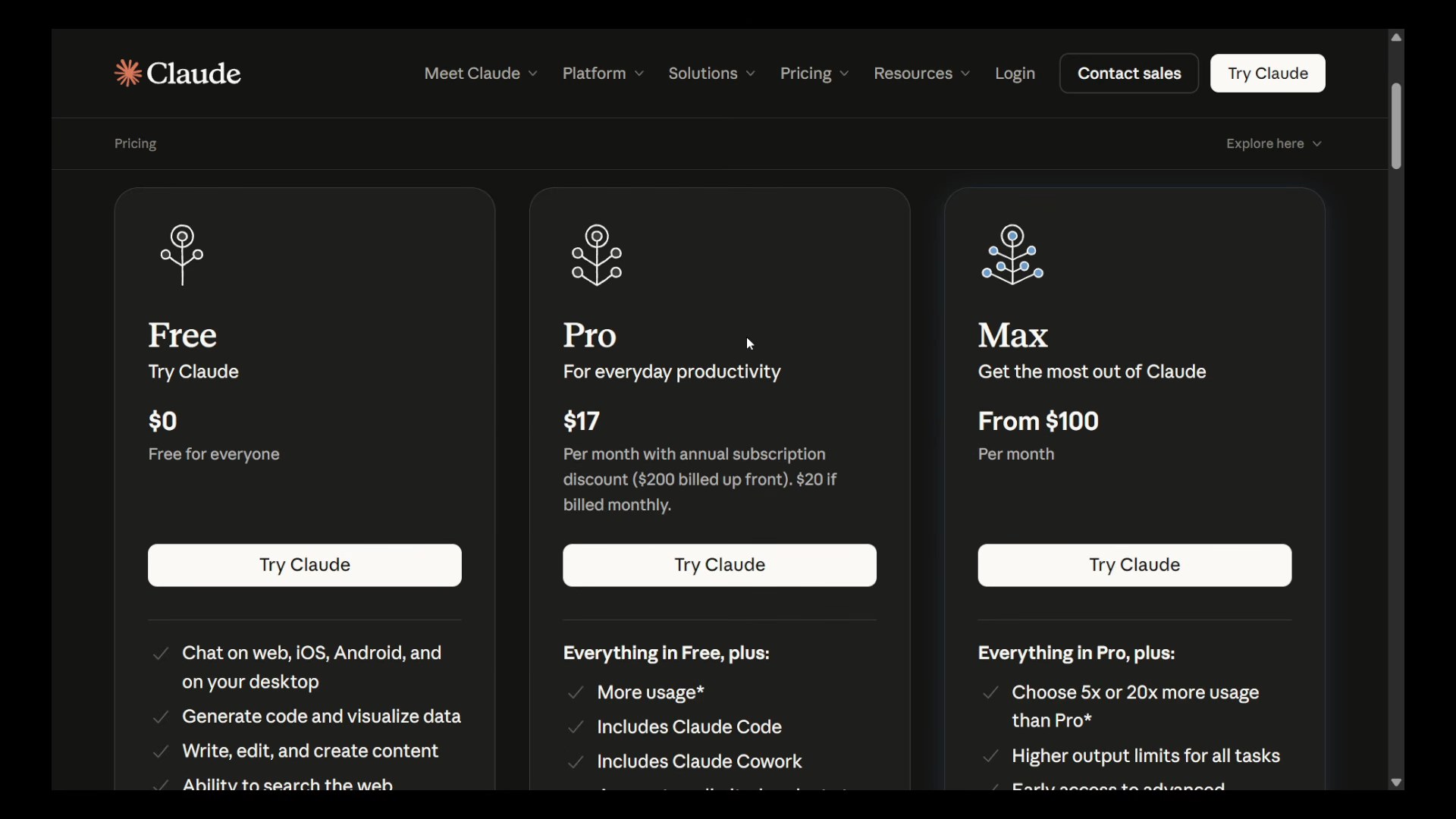Click the 'Max' plan heading
This screenshot has height=819, width=1456.
pyautogui.click(x=1013, y=335)
